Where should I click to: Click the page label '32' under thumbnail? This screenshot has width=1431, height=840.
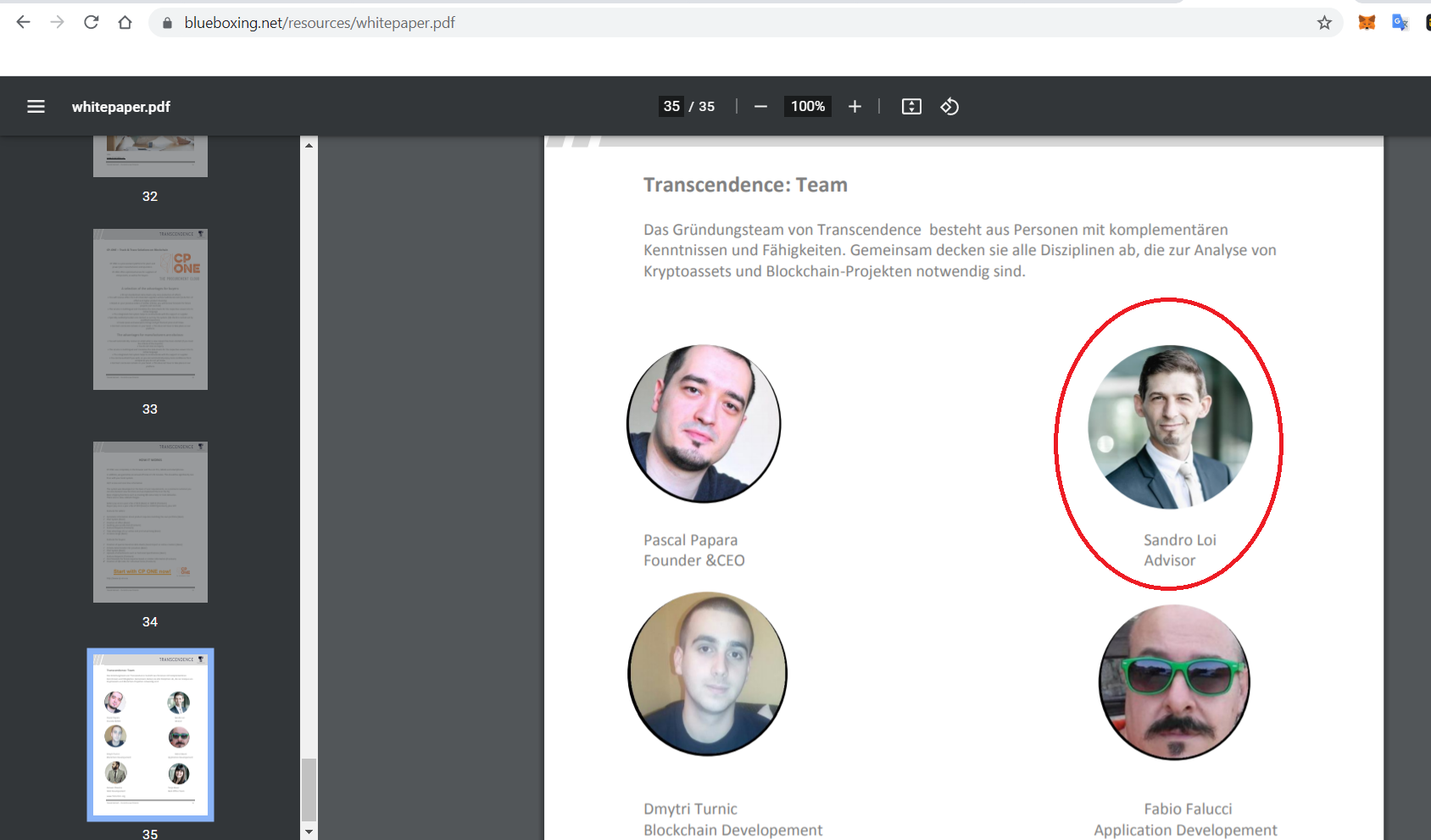150,196
